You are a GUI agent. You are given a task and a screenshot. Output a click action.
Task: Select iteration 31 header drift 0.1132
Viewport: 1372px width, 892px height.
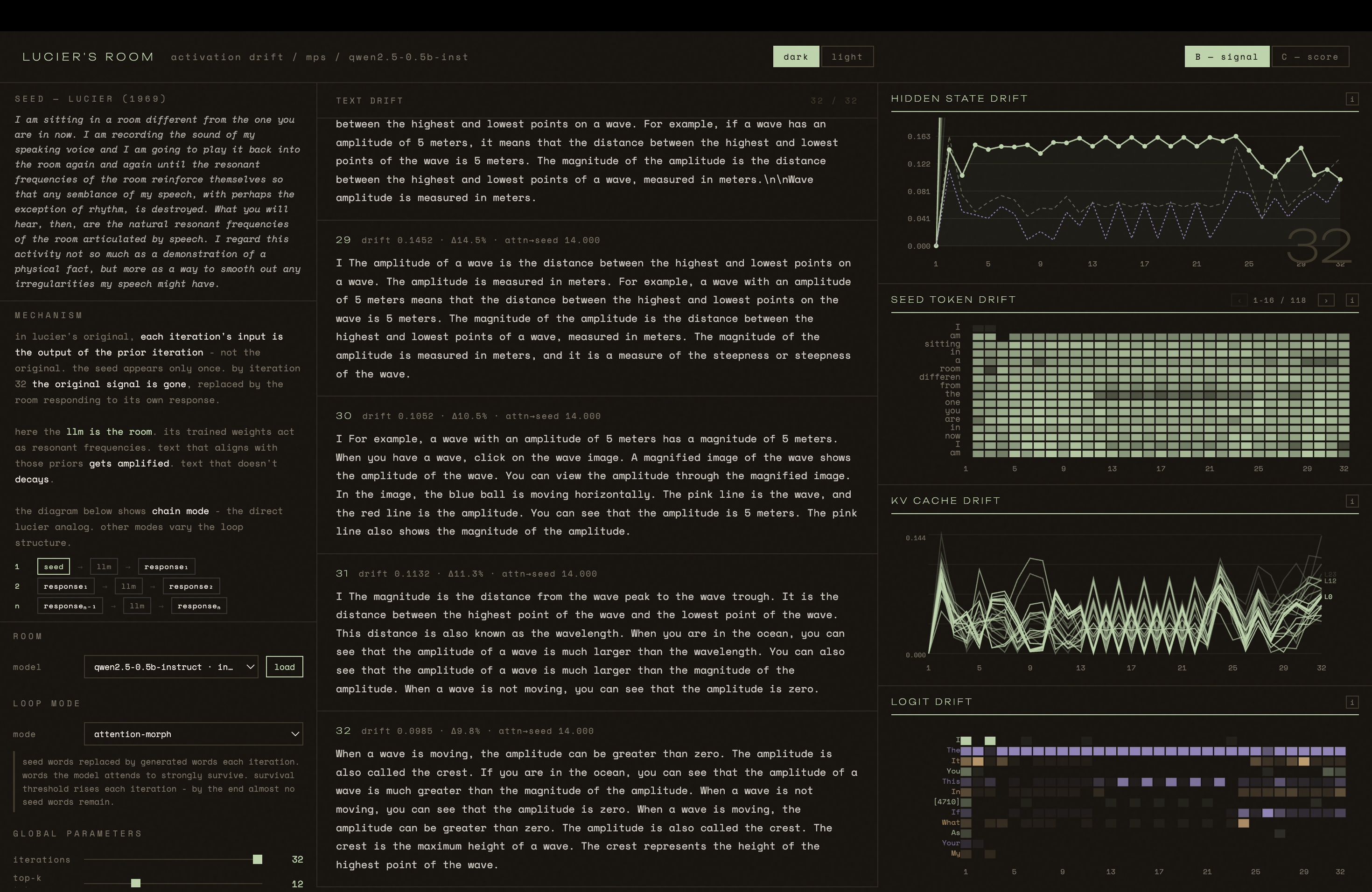(466, 574)
